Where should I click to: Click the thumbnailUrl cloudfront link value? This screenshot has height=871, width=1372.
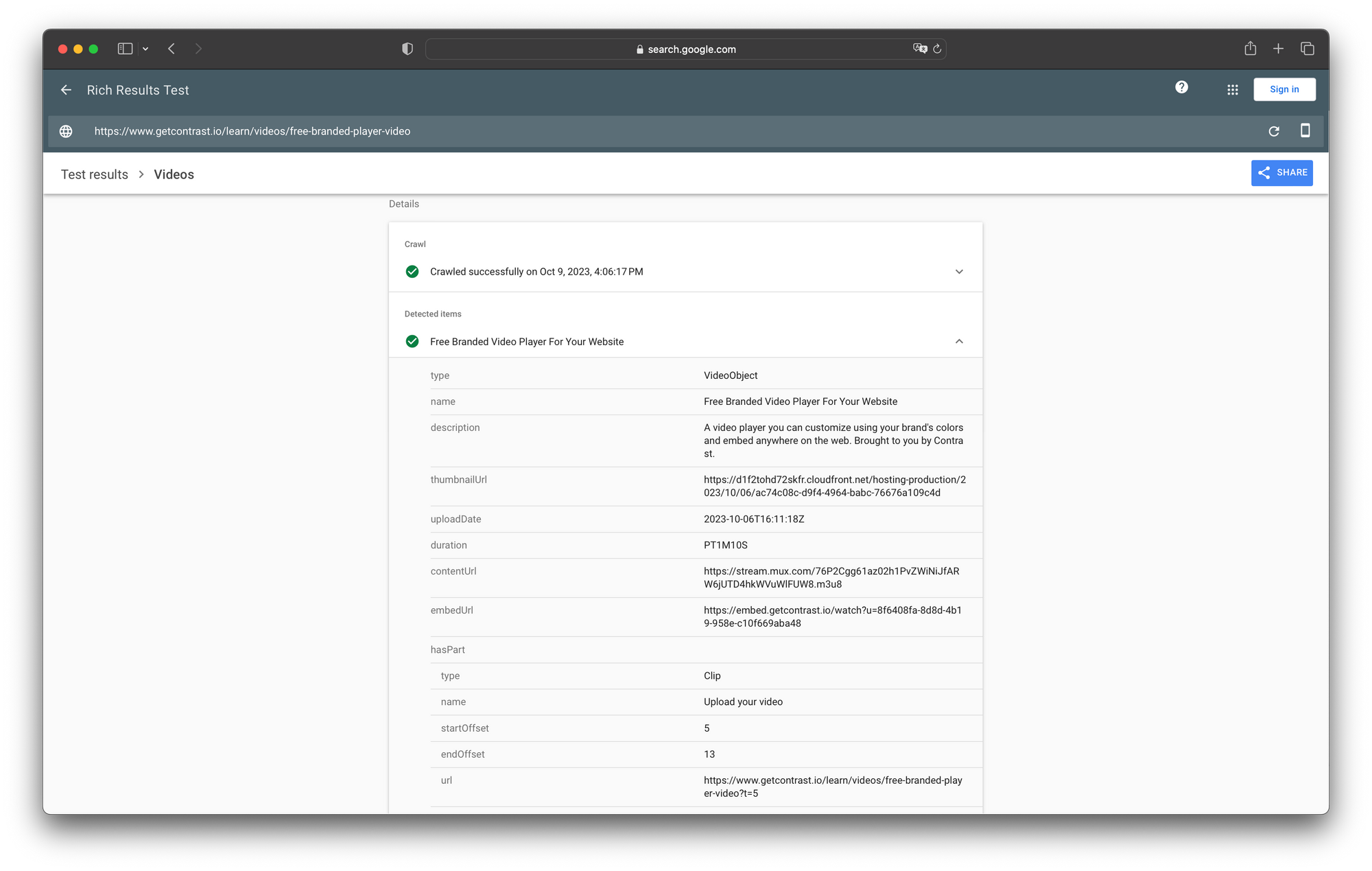(835, 486)
